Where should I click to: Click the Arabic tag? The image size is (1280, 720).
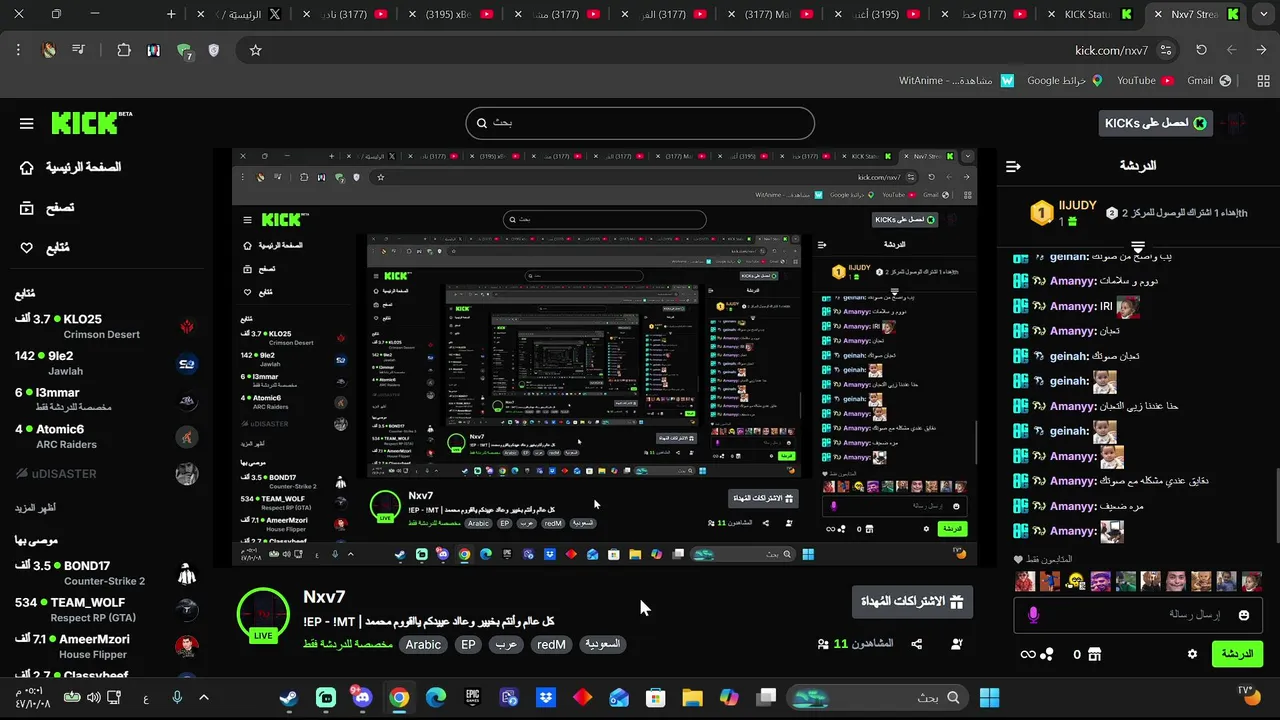pyautogui.click(x=423, y=645)
